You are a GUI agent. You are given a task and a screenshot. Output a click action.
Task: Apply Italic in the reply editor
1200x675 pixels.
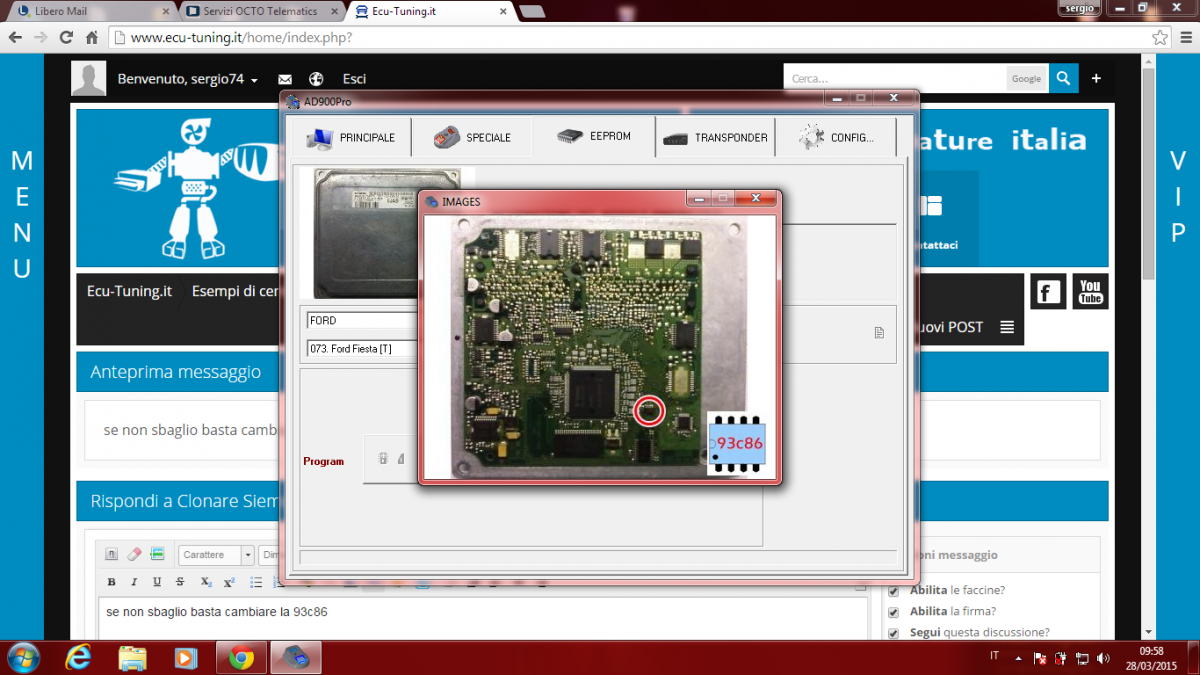coord(134,582)
